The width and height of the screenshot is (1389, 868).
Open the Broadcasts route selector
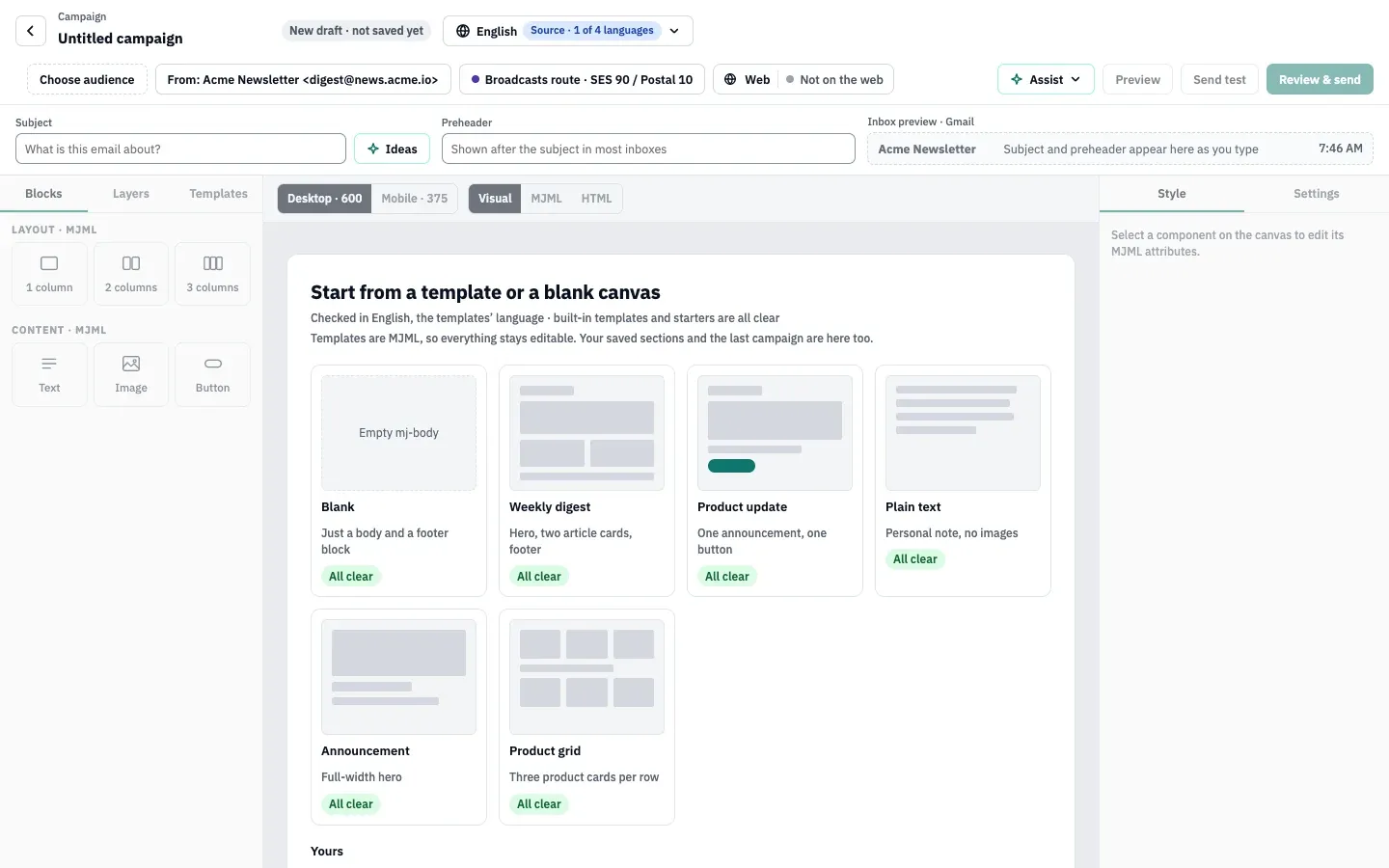(582, 79)
